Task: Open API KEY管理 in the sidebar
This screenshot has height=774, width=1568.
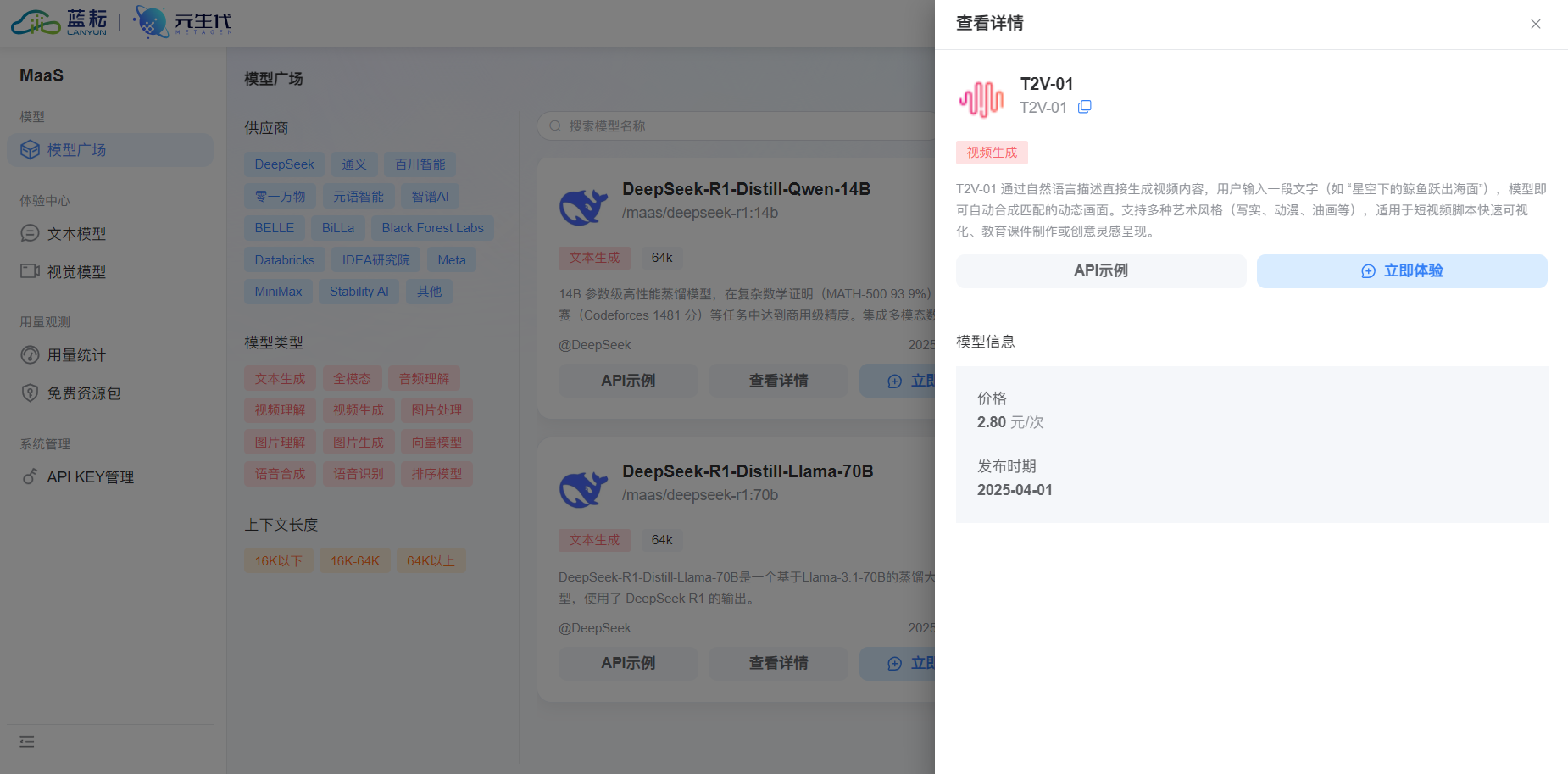Action: click(x=110, y=477)
